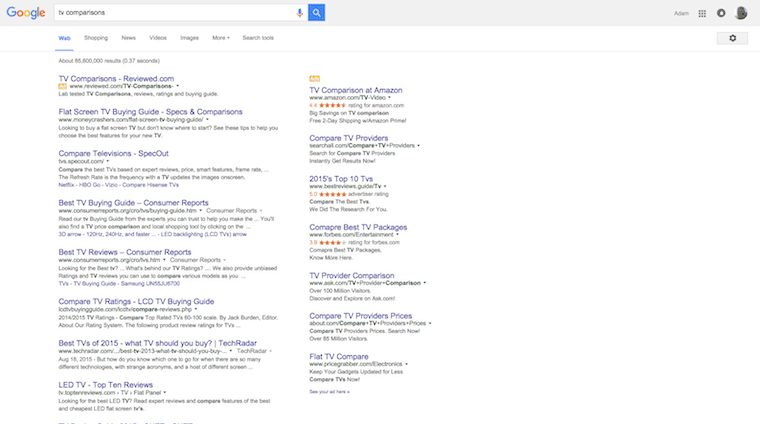Expand dropdown arrow beside ask.com URL
The image size is (760, 424).
pos(425,283)
